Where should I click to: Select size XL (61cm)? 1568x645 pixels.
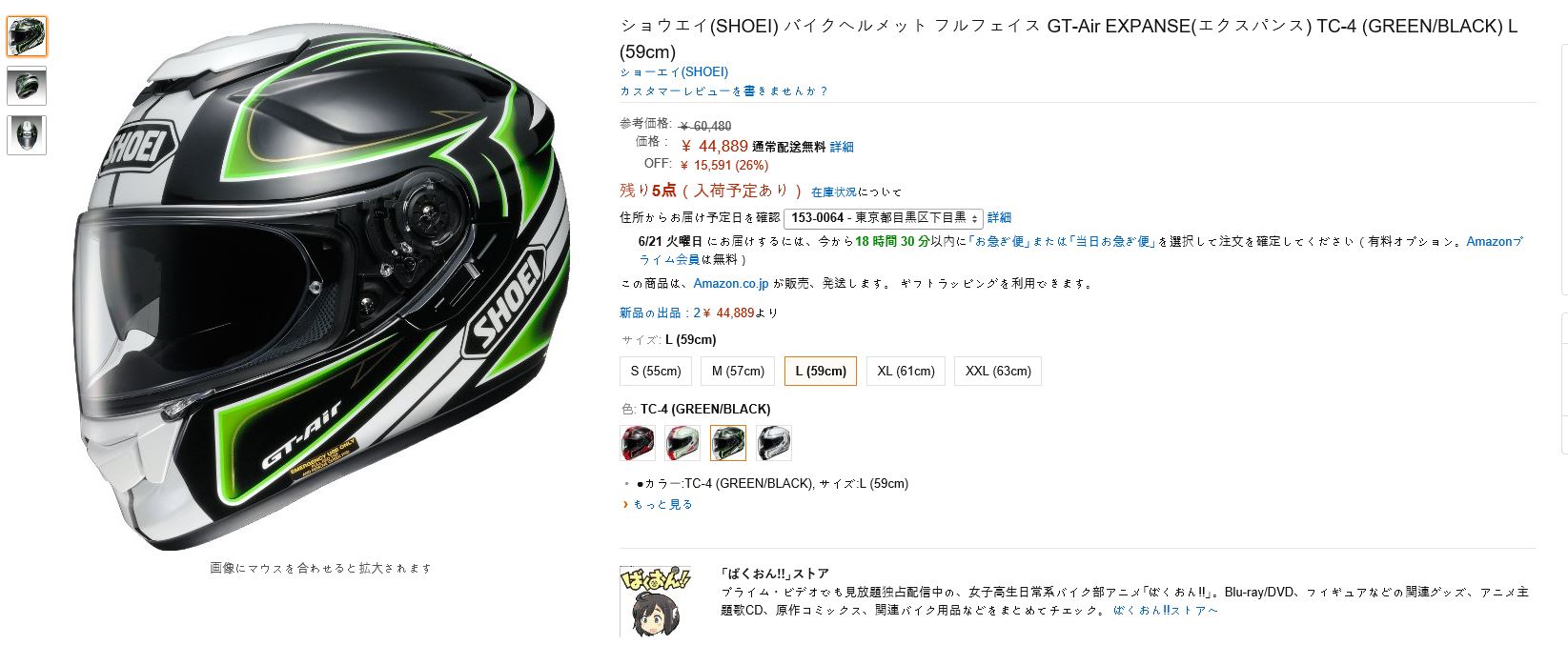[906, 371]
